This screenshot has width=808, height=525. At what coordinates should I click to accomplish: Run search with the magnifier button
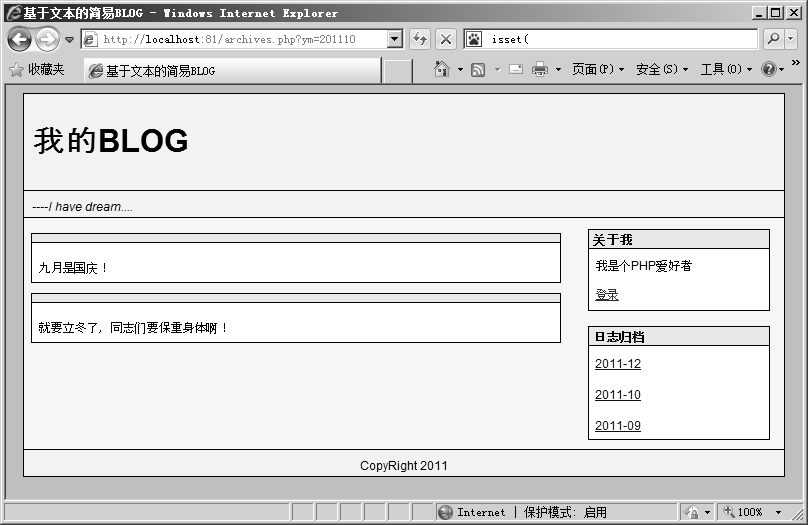click(x=773, y=39)
